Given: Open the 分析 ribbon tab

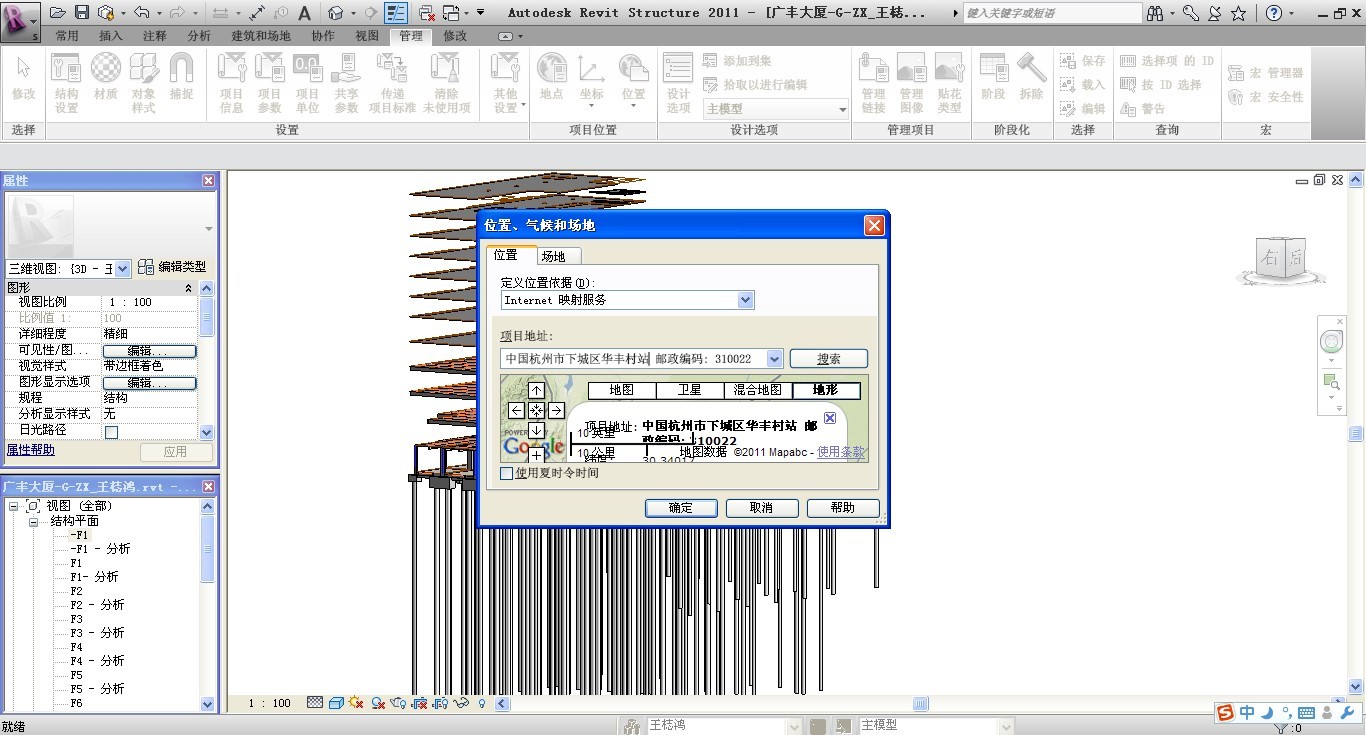Looking at the screenshot, I should 199,35.
